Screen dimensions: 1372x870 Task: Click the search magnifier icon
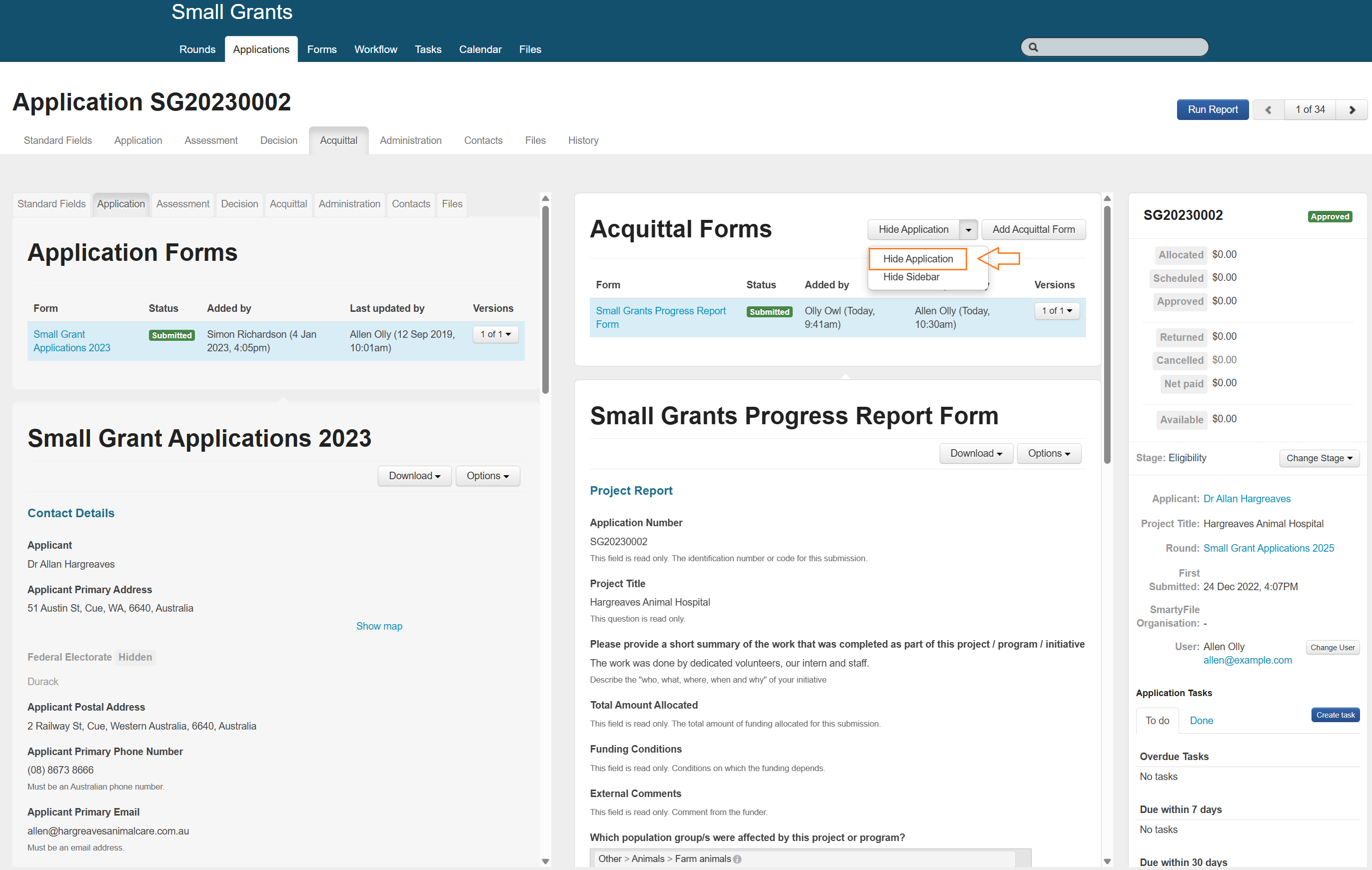(x=1033, y=47)
